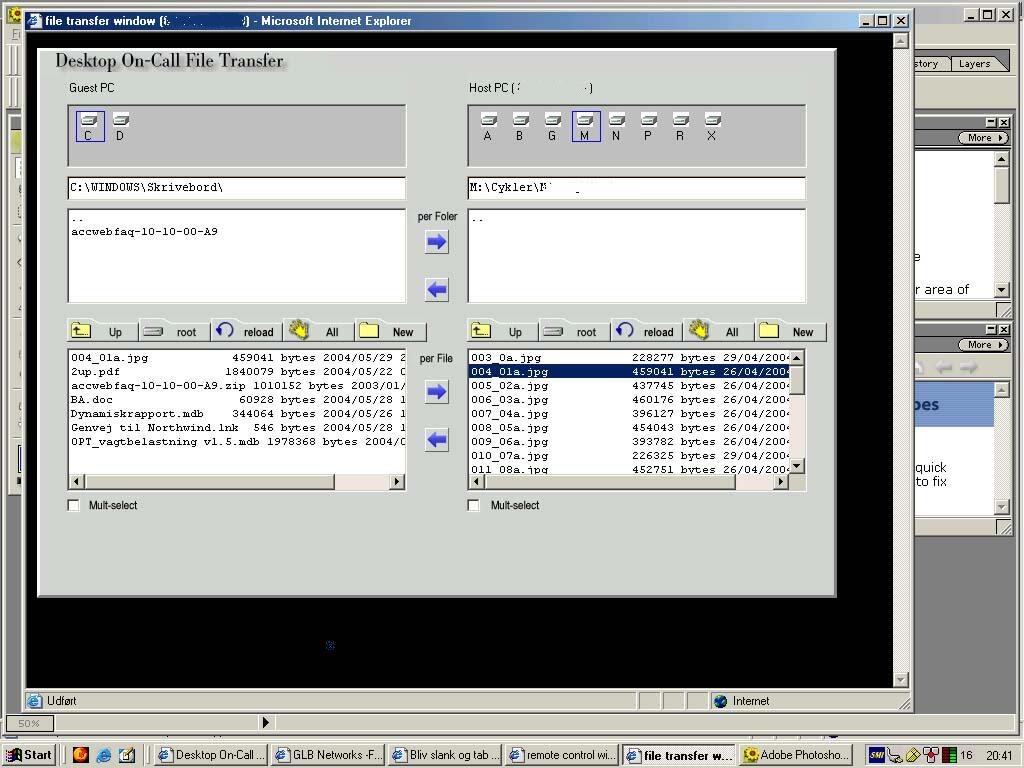Select BA.doc in Guest PC file list

237,400
